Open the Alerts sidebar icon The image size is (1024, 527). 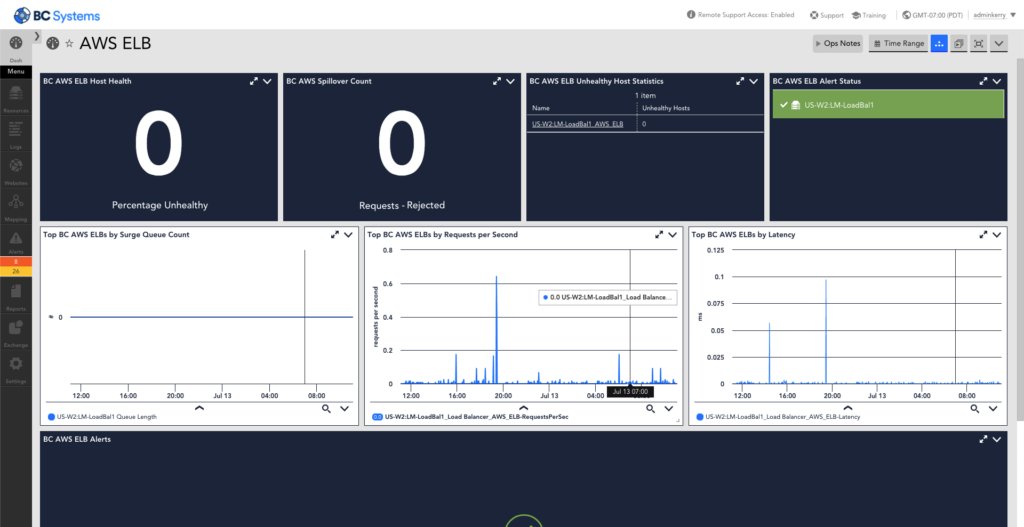point(16,242)
